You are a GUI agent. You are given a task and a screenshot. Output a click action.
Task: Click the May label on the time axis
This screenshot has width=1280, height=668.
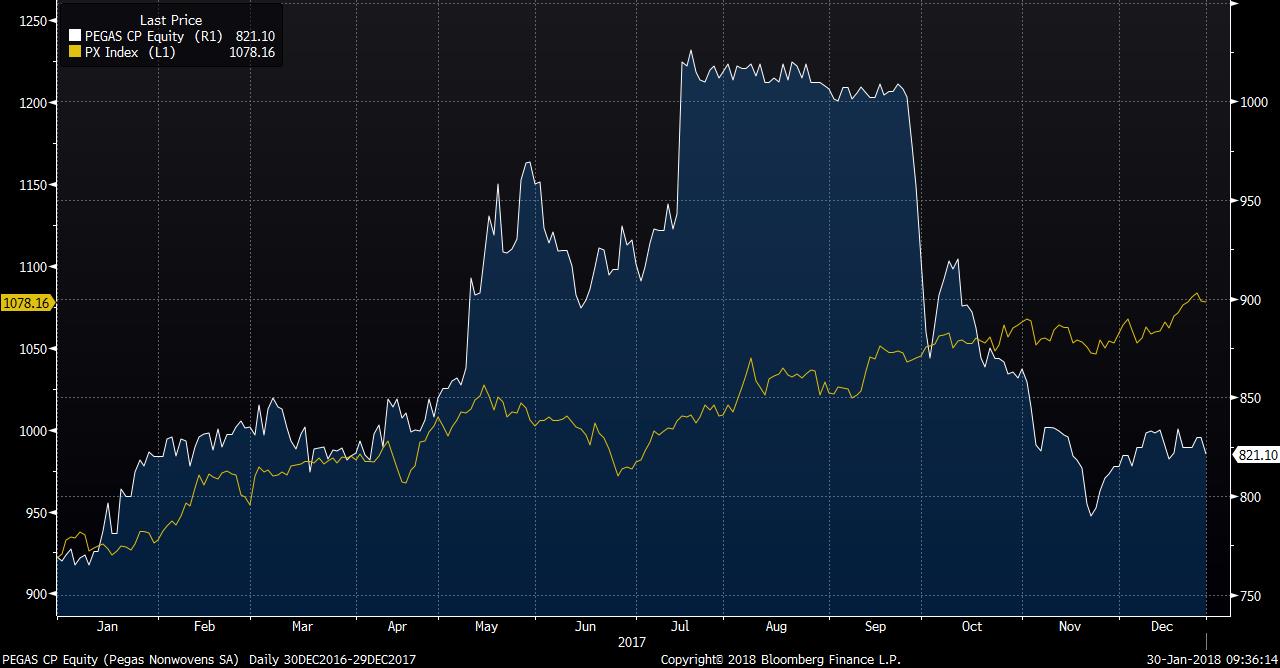click(x=486, y=627)
